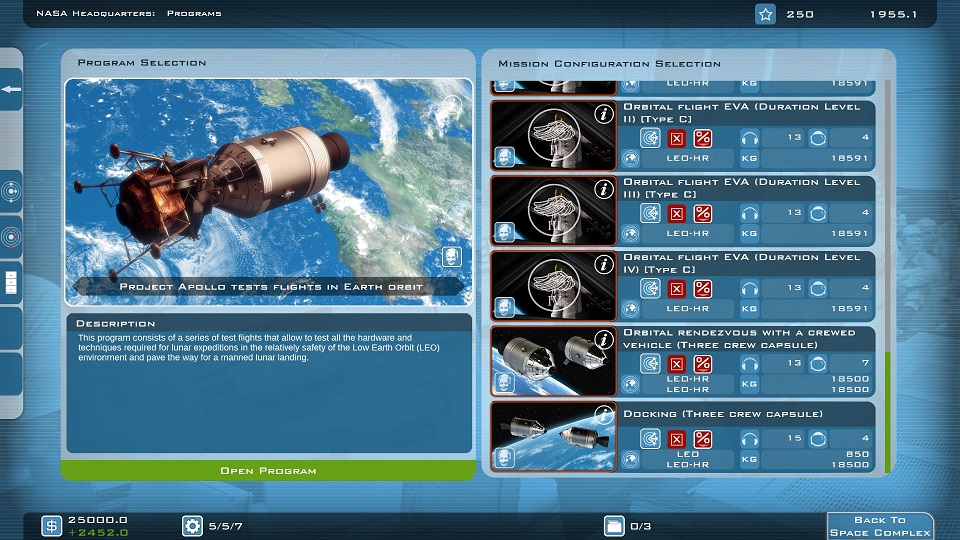Click the '250' prestige value
The height and width of the screenshot is (540, 960).
click(800, 14)
